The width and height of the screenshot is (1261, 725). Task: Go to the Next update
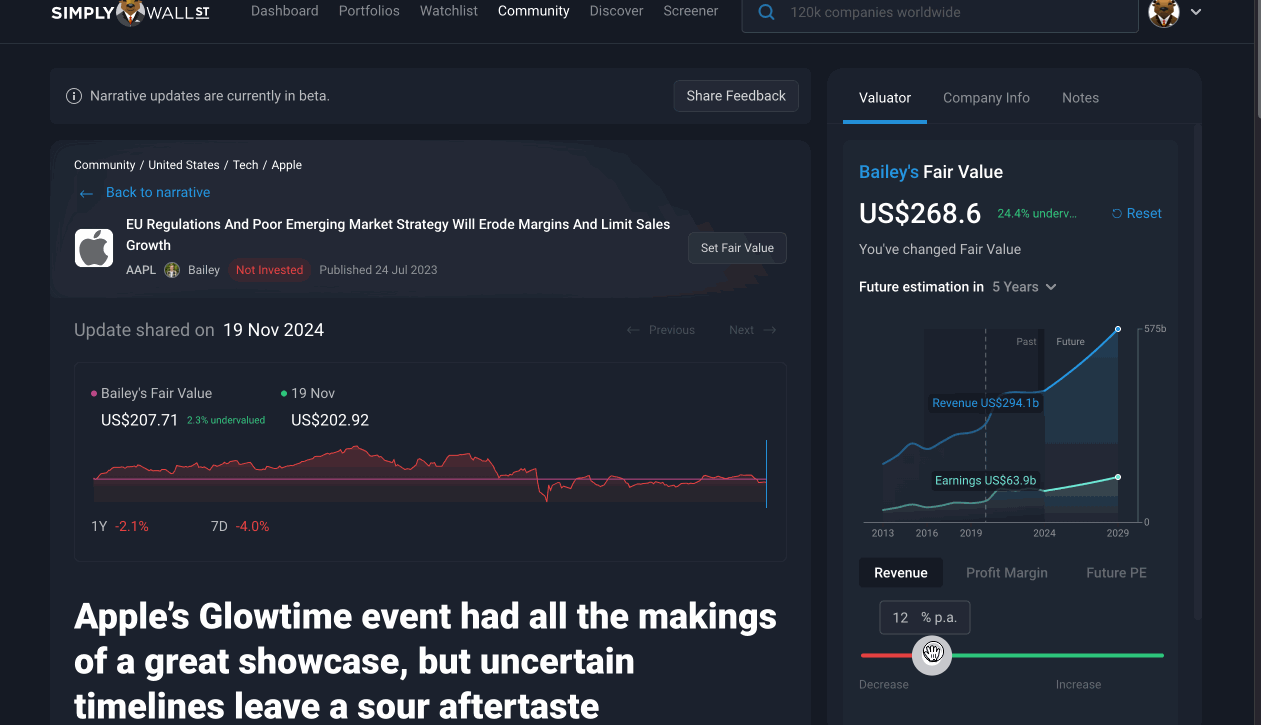[753, 330]
